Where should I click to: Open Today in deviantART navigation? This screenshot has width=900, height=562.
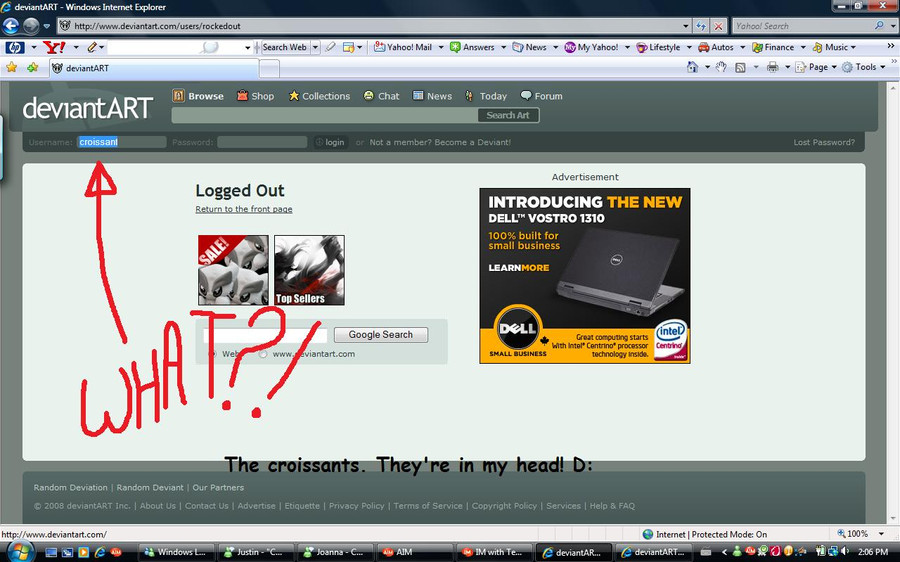click(486, 96)
